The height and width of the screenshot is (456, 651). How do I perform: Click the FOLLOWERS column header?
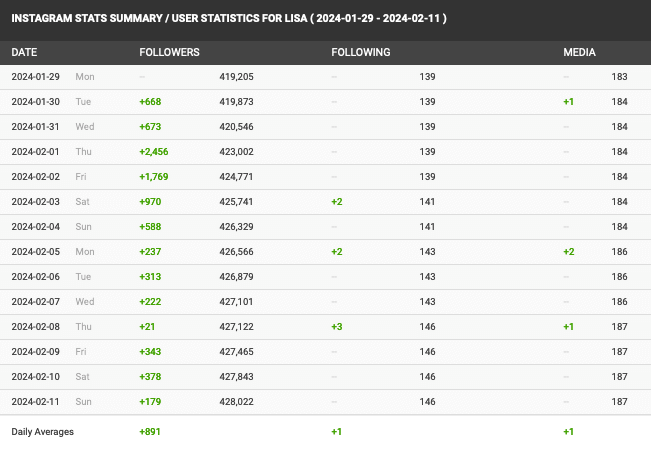(169, 52)
